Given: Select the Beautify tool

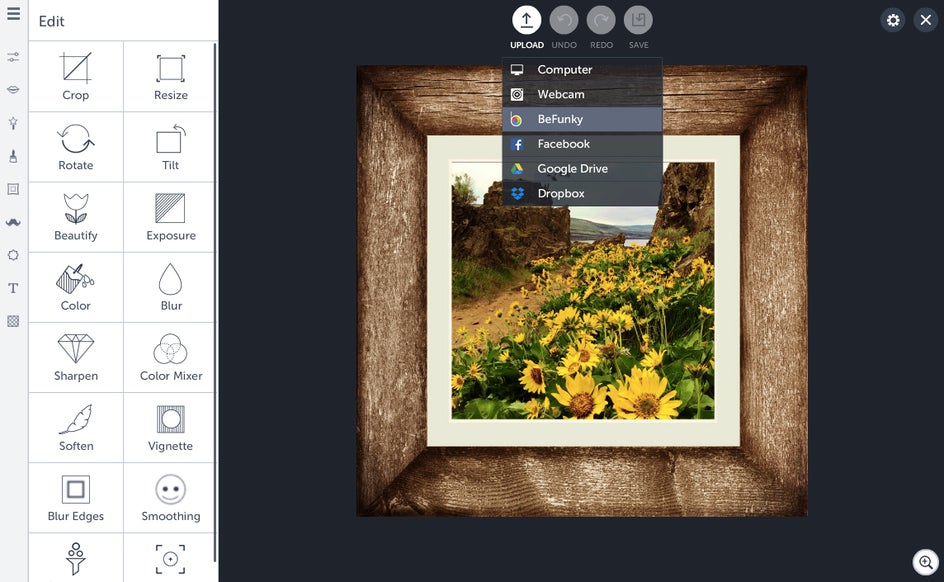Looking at the screenshot, I should pyautogui.click(x=76, y=217).
